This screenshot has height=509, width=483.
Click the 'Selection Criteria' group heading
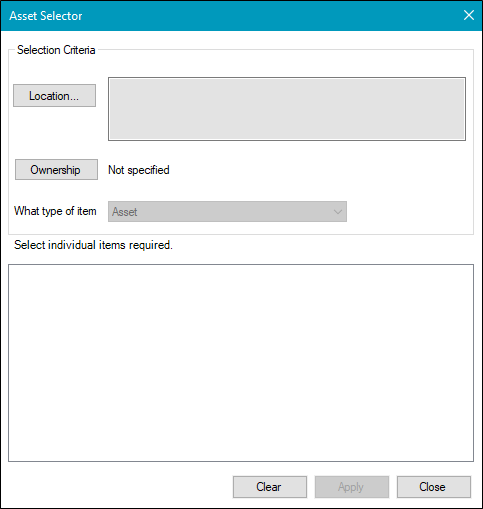coord(56,50)
